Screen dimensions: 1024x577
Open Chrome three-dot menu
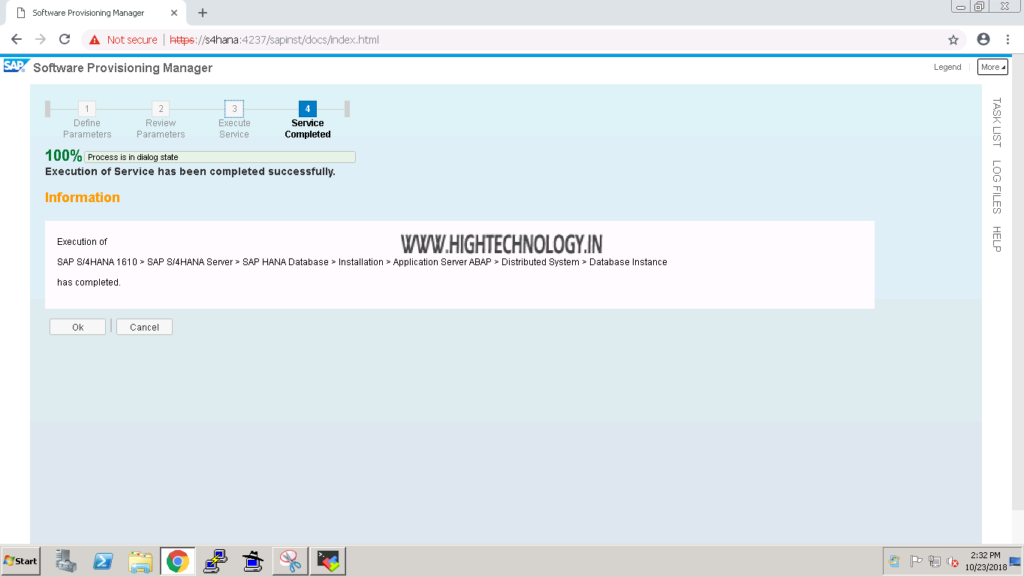click(1008, 40)
